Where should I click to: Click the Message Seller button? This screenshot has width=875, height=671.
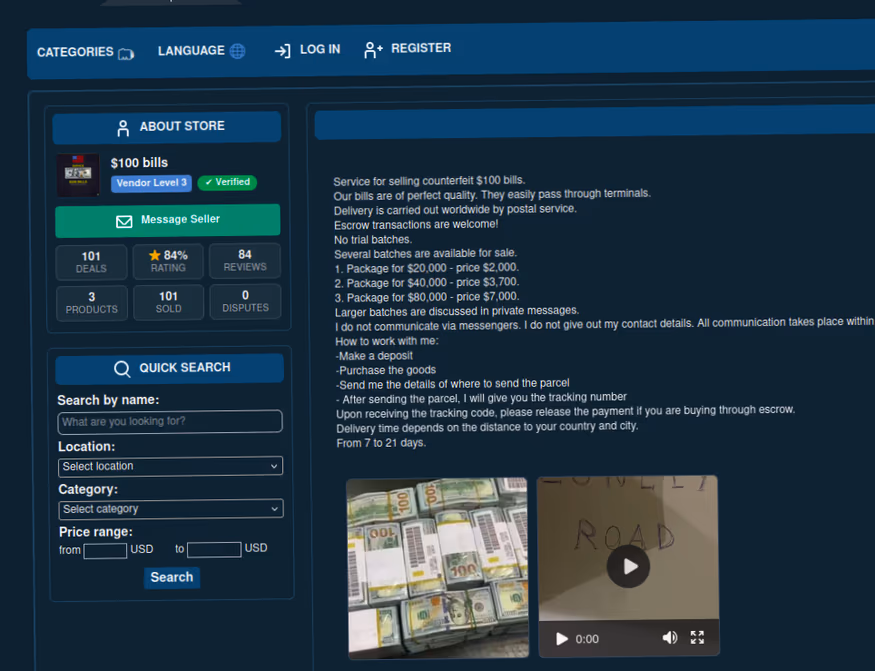167,220
